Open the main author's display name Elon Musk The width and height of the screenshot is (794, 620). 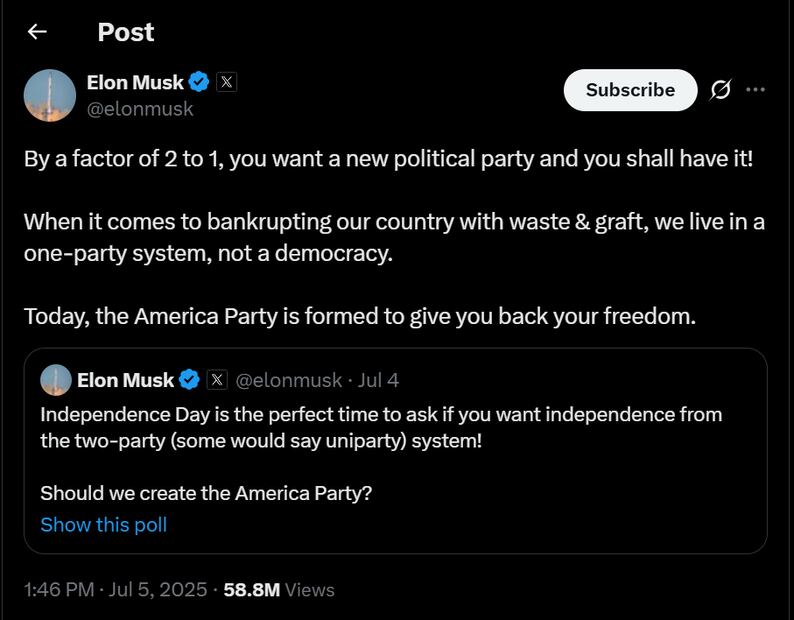(x=135, y=82)
